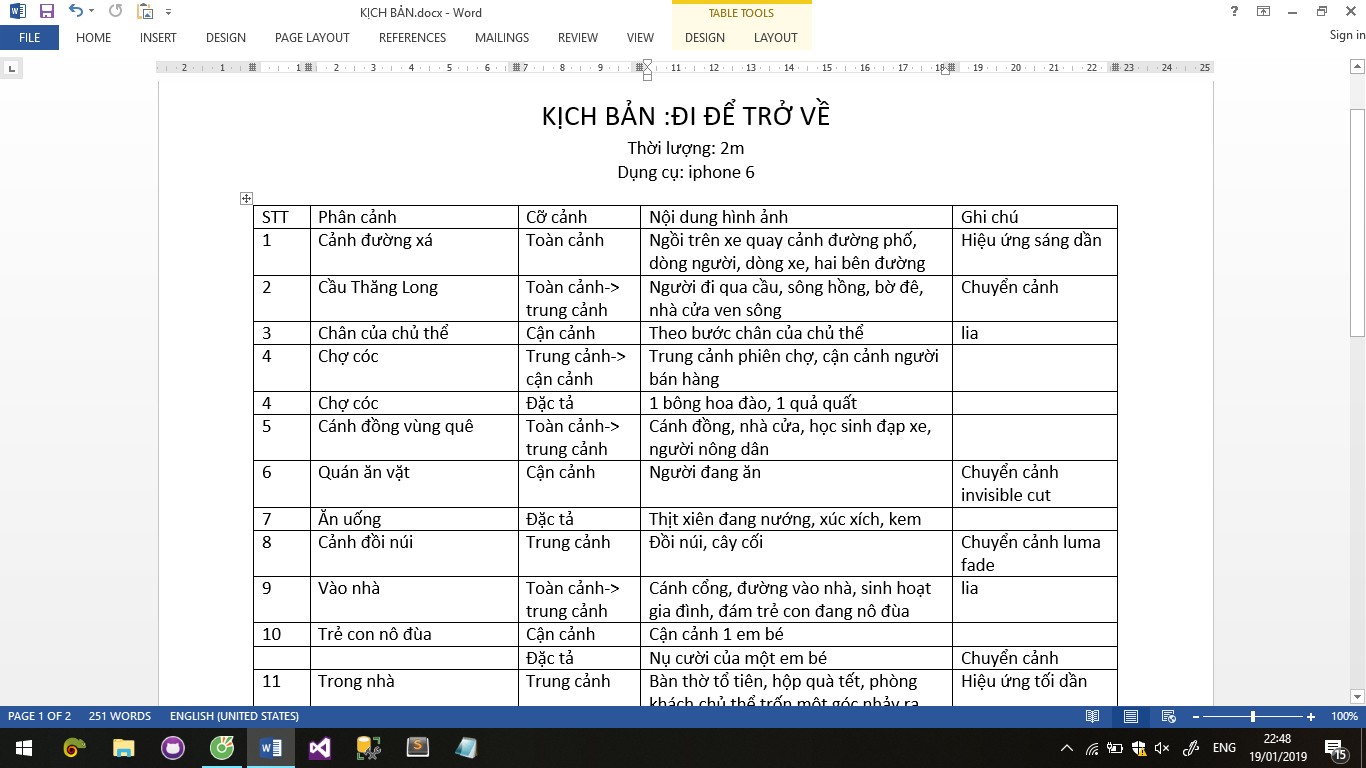Click the 251 WORDS count
Screen dimensions: 1366x768
pos(120,716)
